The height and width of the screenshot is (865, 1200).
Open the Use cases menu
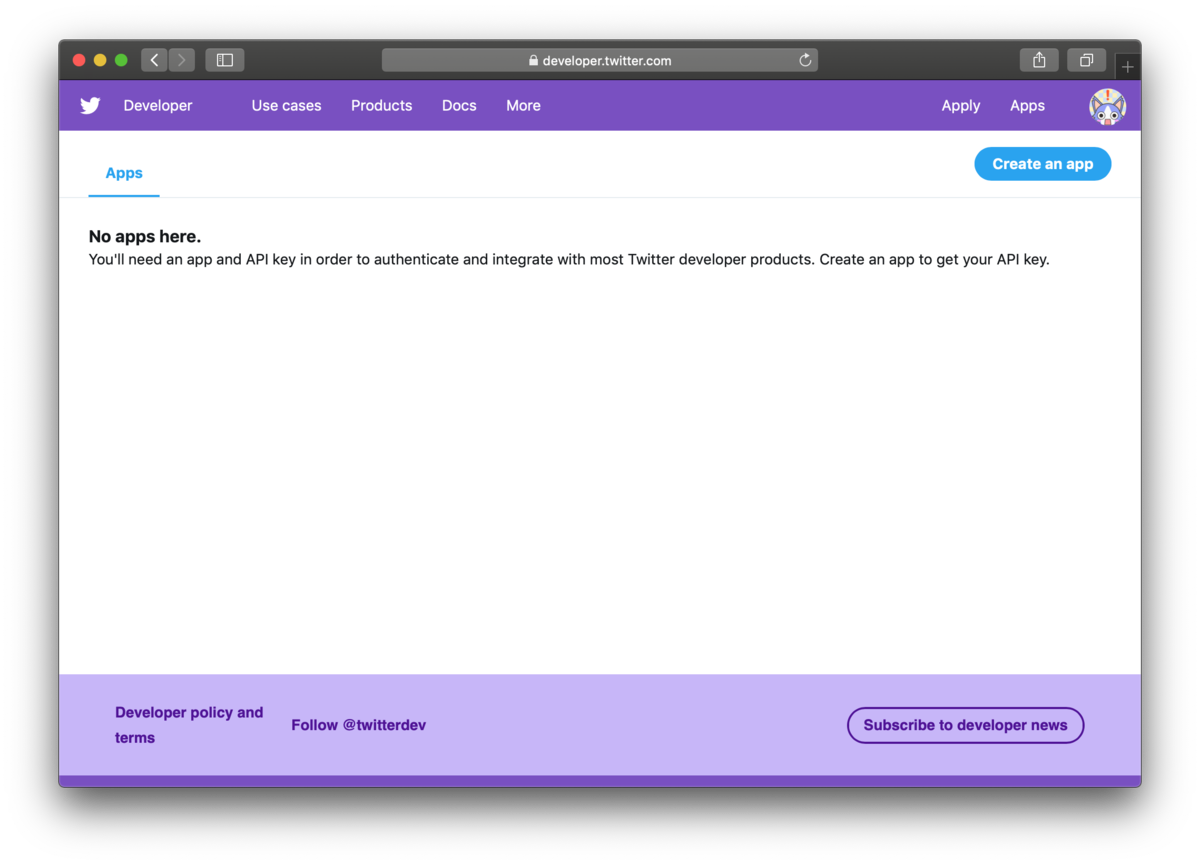coord(286,105)
